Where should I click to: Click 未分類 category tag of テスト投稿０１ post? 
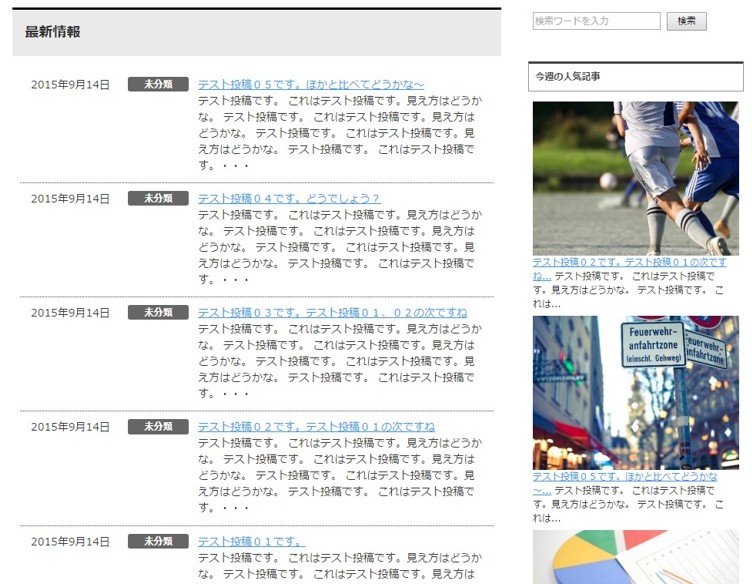pyautogui.click(x=158, y=541)
